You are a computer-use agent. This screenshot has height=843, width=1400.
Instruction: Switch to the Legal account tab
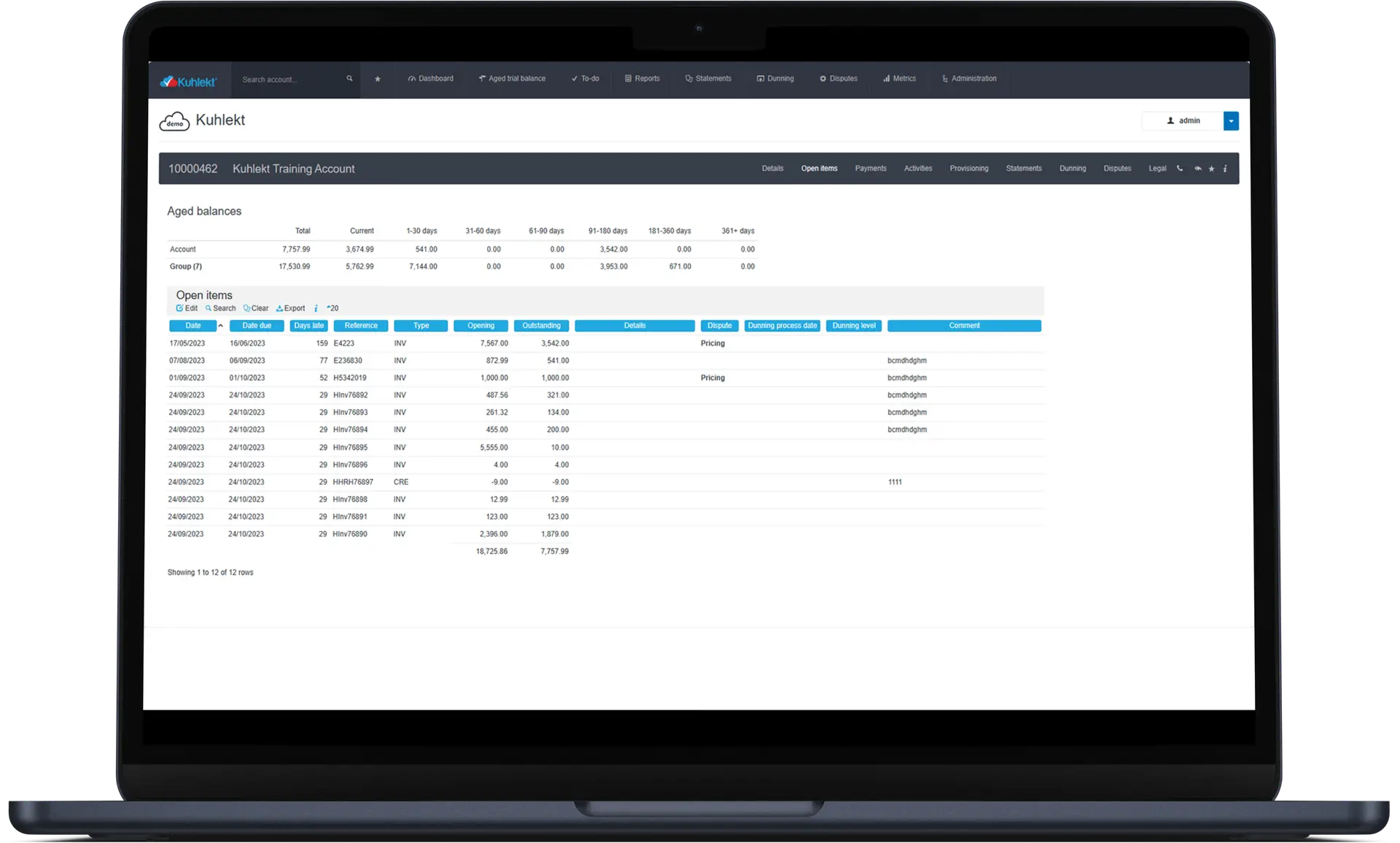pyautogui.click(x=1157, y=168)
